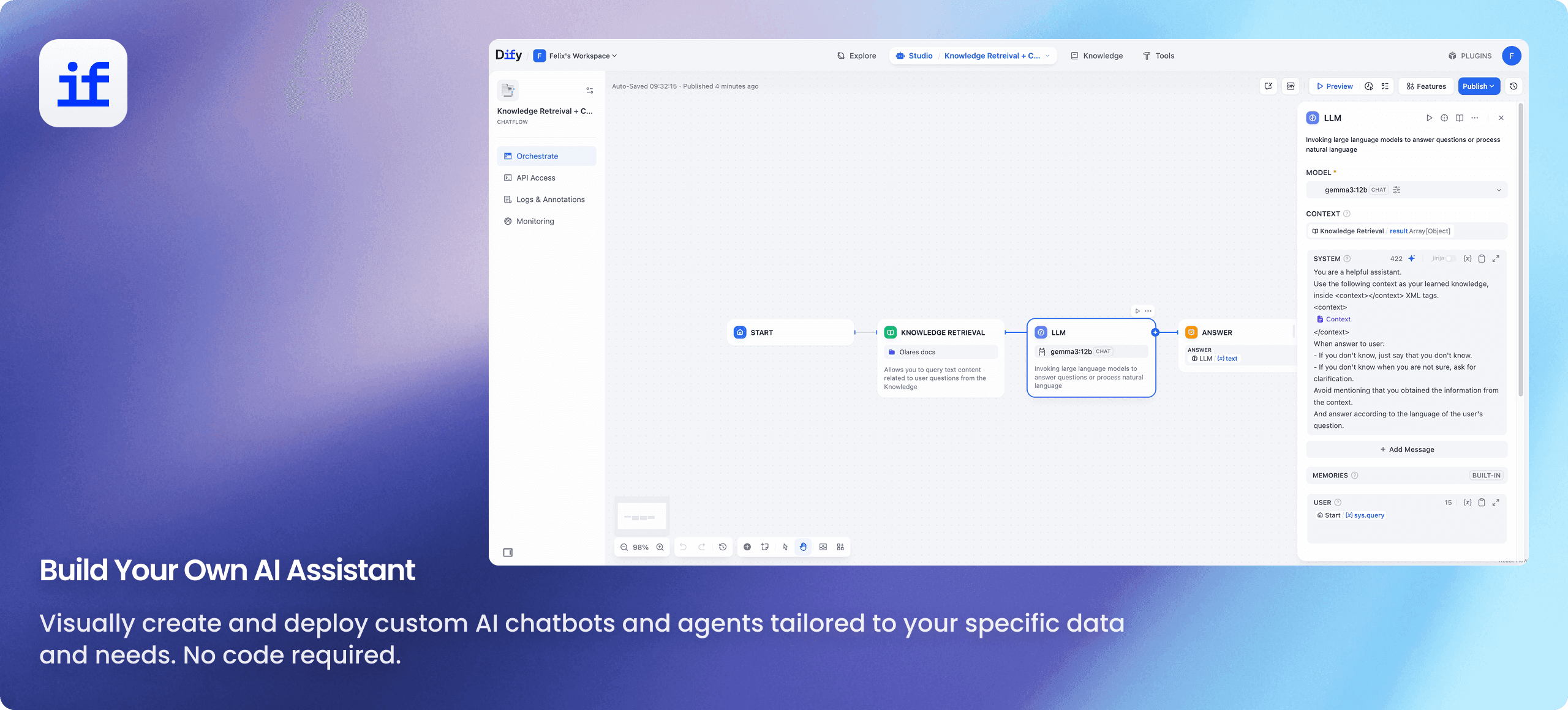Open the Features panel
This screenshot has height=710, width=1568.
(1427, 86)
